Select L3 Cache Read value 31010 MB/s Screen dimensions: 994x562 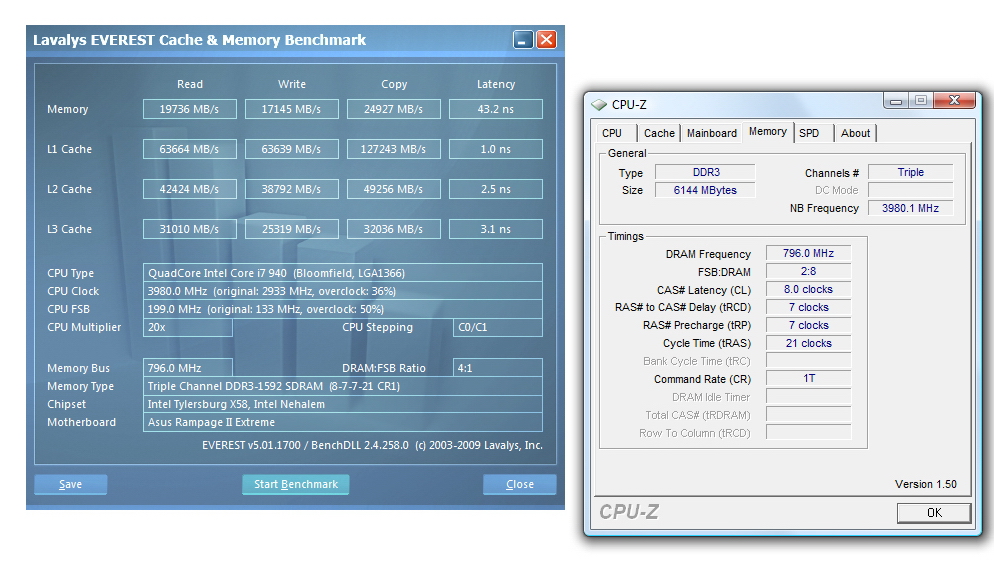190,229
